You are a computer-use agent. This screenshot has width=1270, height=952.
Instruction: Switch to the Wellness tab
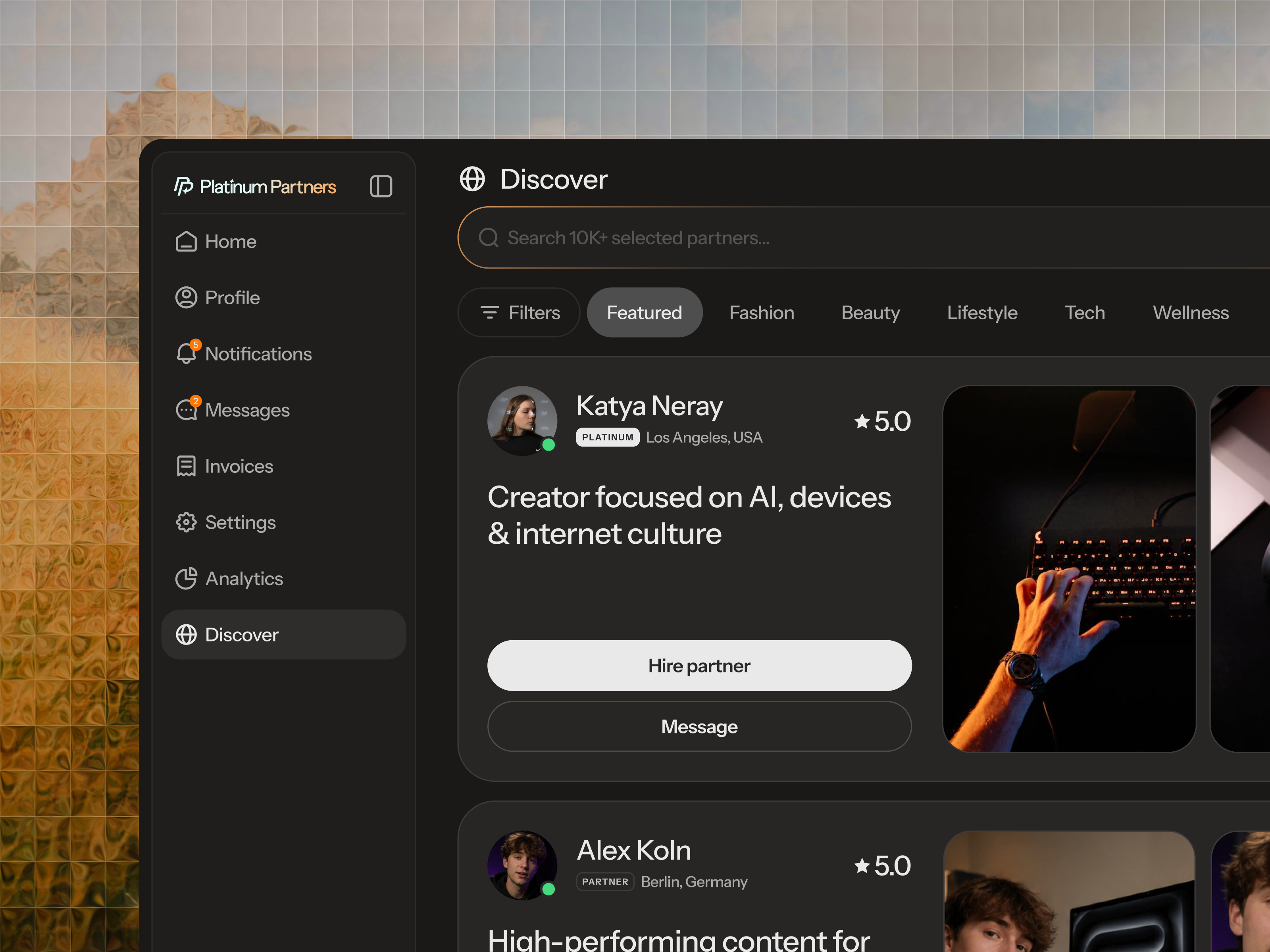(x=1191, y=312)
